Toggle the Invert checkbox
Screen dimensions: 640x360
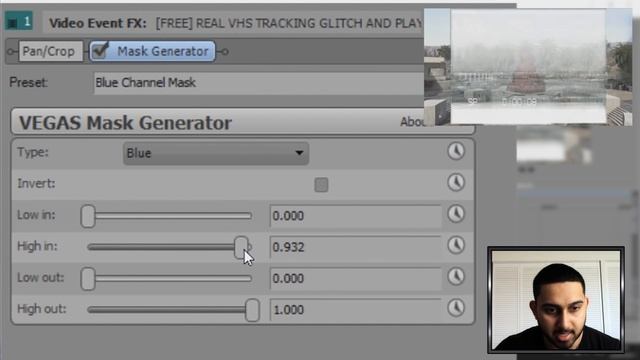(321, 184)
